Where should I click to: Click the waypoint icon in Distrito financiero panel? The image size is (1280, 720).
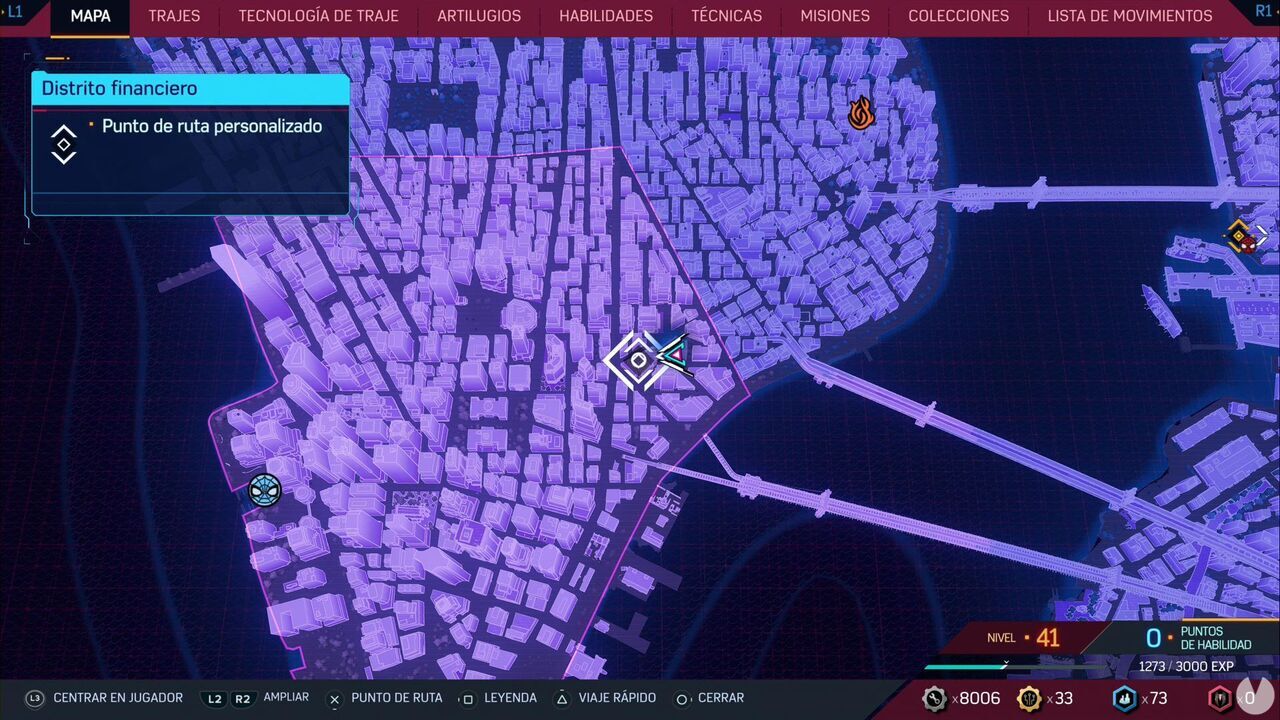62,144
